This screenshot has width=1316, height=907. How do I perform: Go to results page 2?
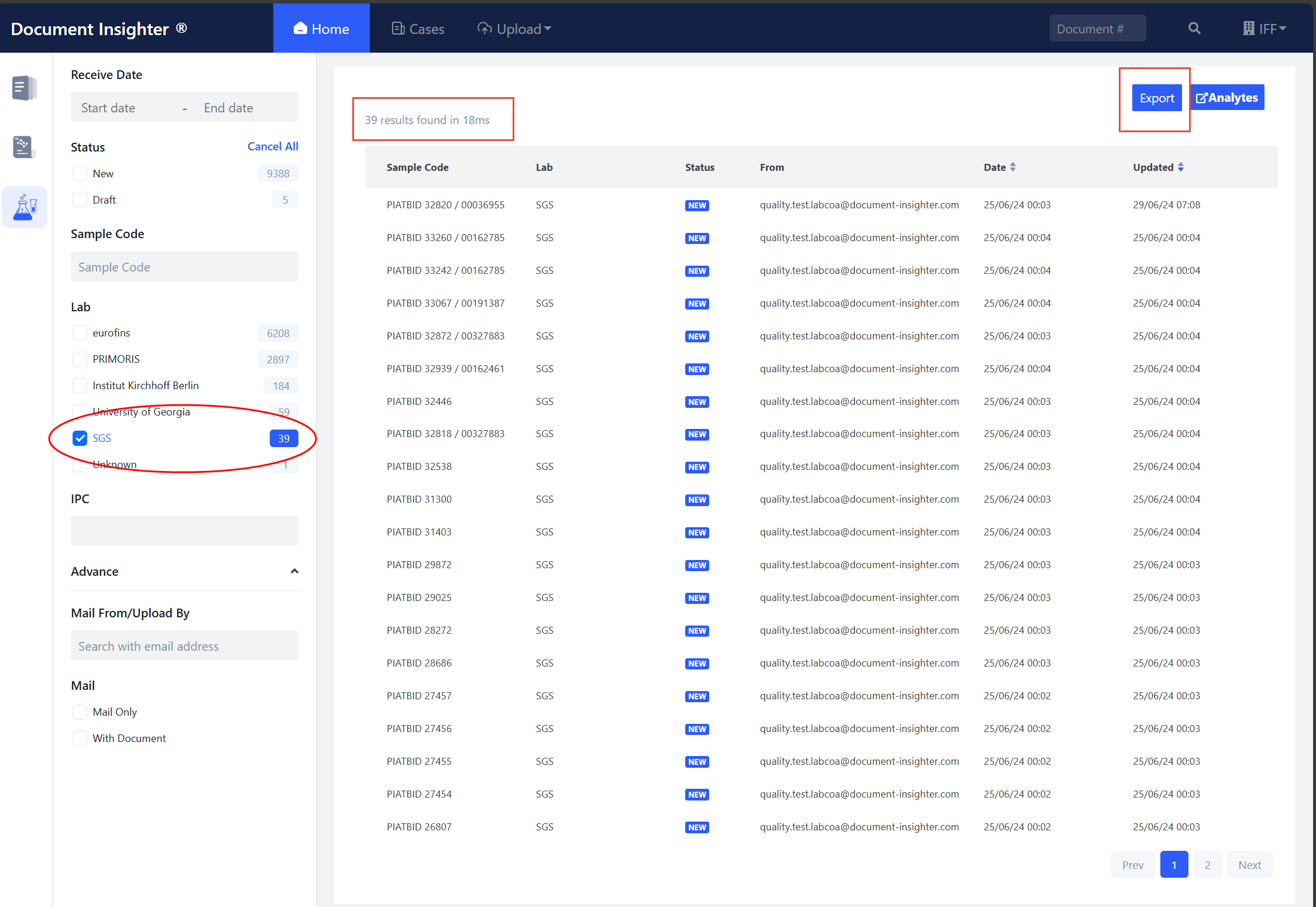coord(1207,865)
